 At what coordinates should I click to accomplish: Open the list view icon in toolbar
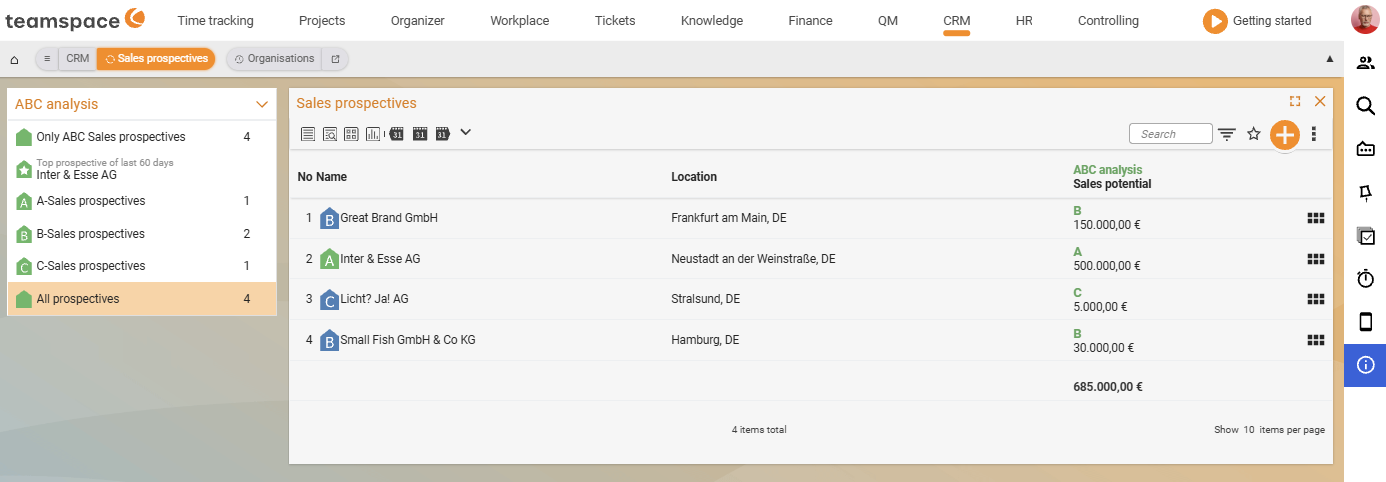click(308, 133)
